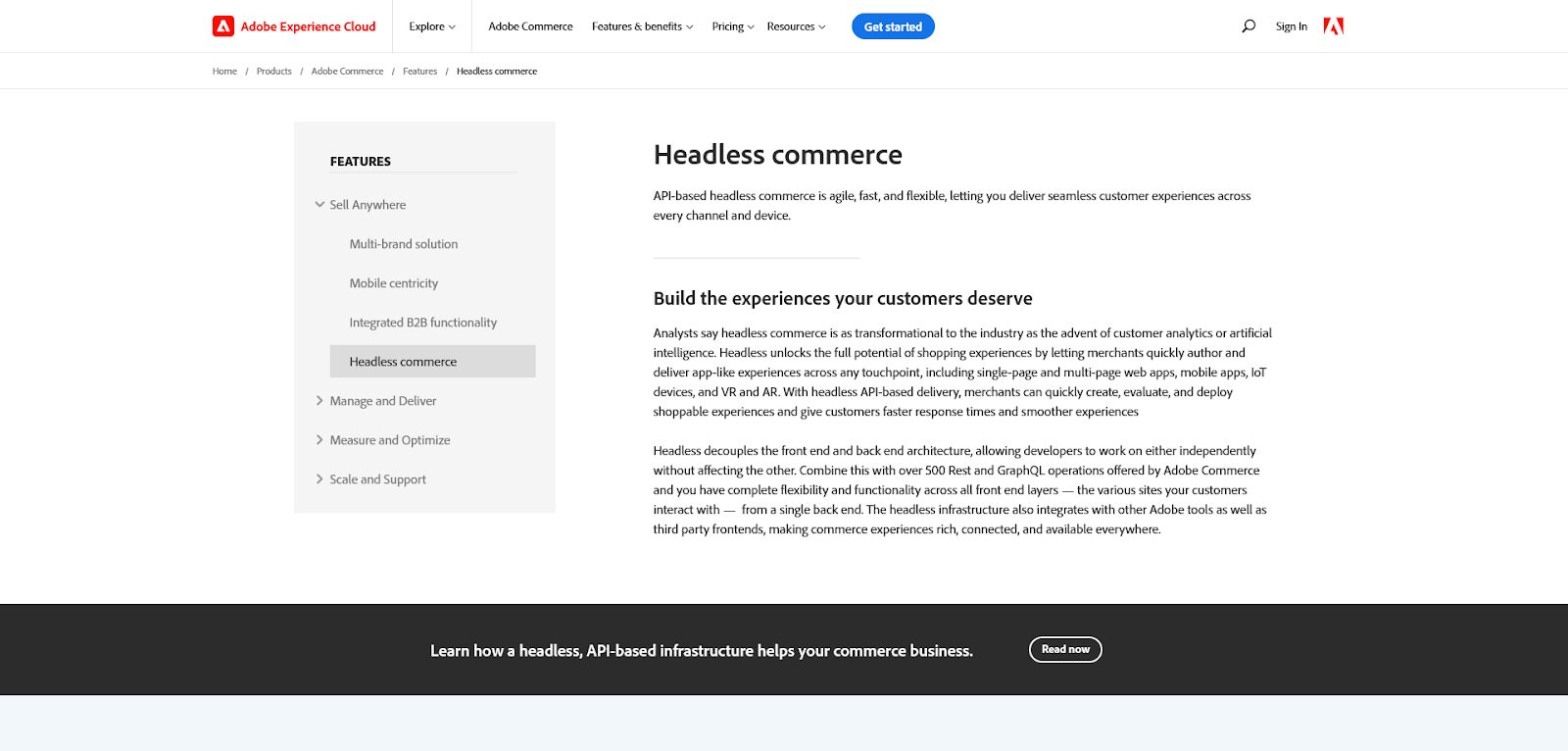Click Adobe Commerce in the top navigation
1568x751 pixels.
(x=530, y=26)
